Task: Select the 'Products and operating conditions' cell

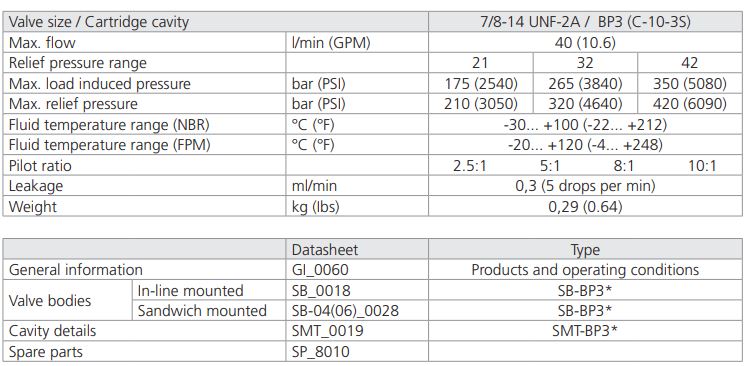Action: point(585,270)
